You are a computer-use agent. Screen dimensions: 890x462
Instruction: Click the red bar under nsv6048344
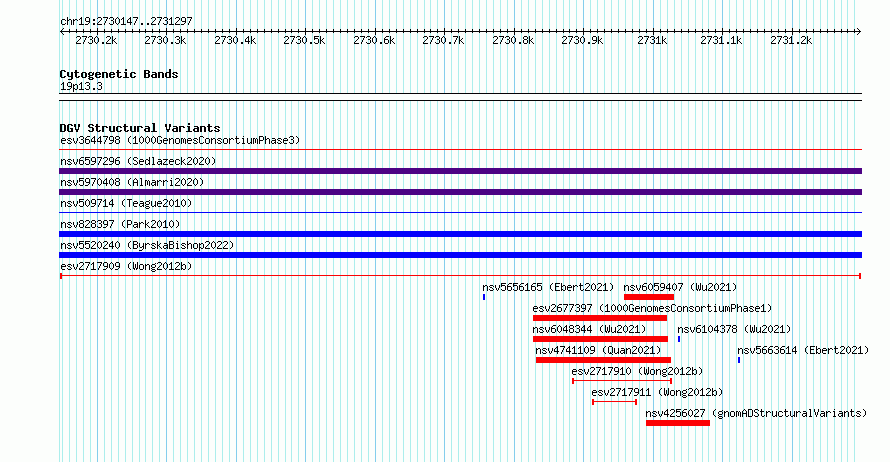(x=601, y=339)
